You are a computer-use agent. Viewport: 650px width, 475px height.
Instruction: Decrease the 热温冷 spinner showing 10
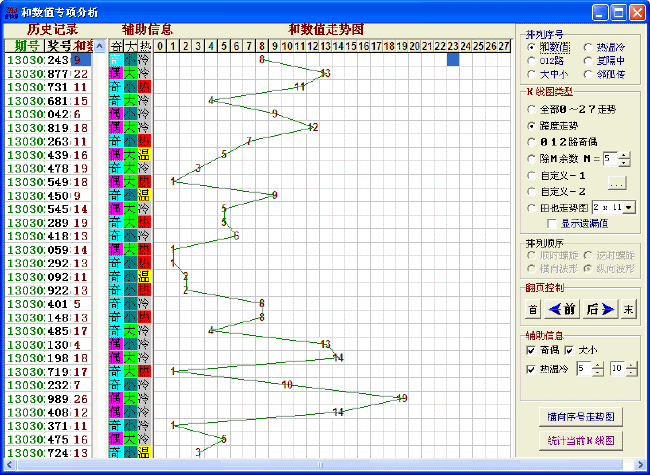click(632, 373)
